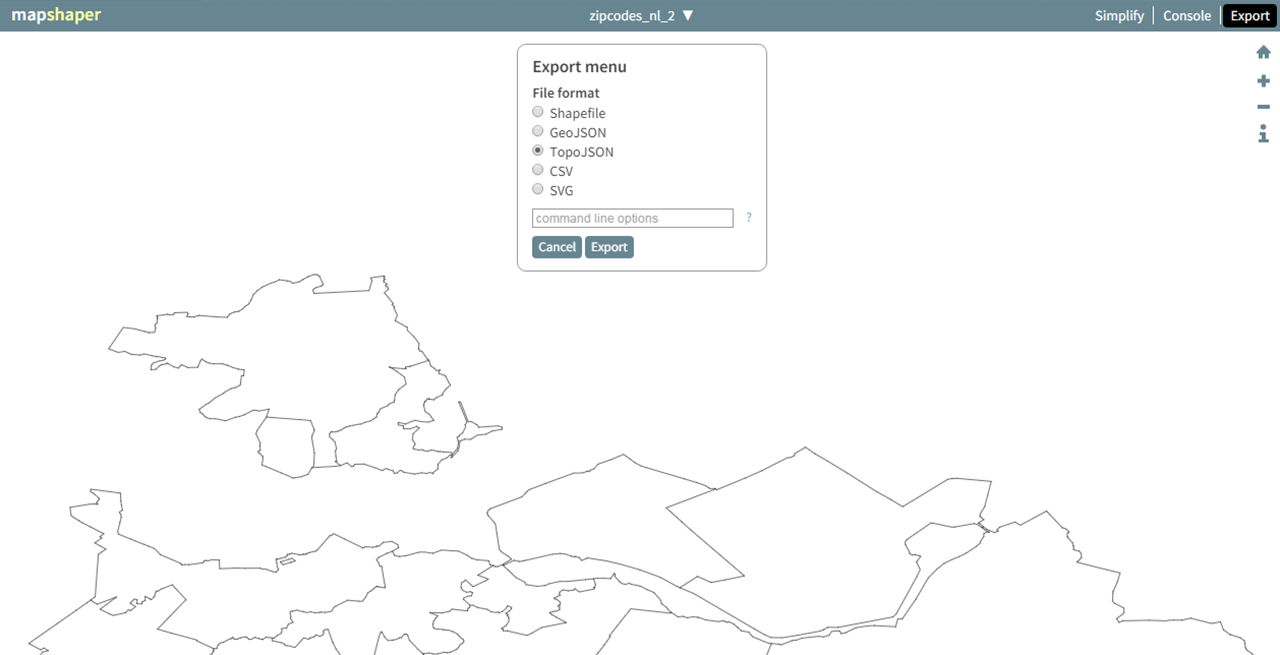Click the mapshaper logo
The image size is (1280, 655).
pos(56,16)
